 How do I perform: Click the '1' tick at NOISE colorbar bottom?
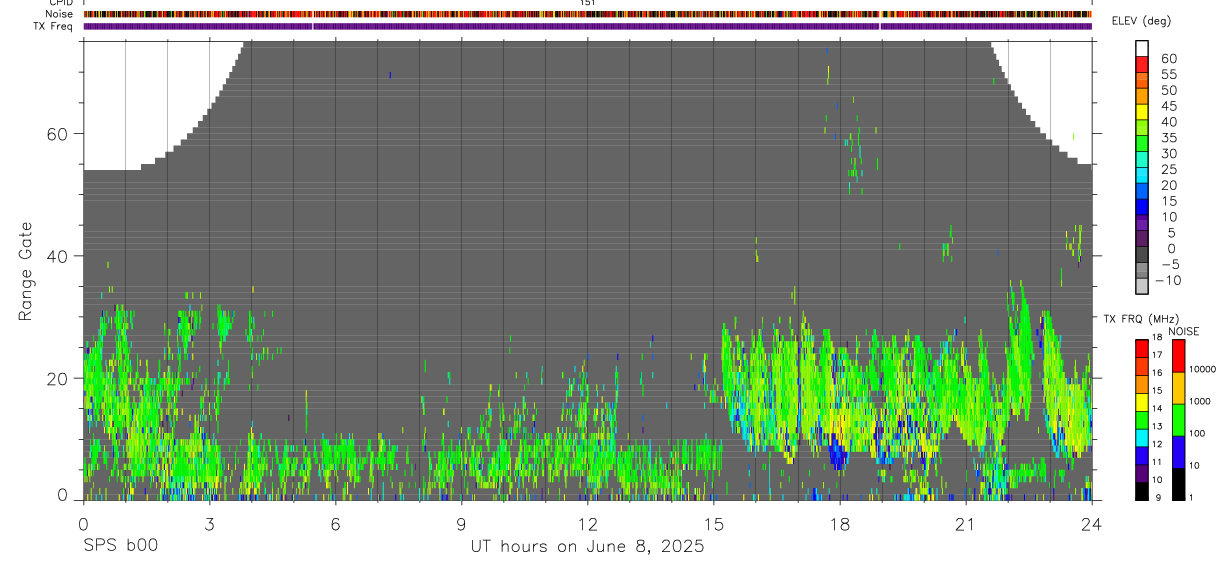pos(1193,497)
